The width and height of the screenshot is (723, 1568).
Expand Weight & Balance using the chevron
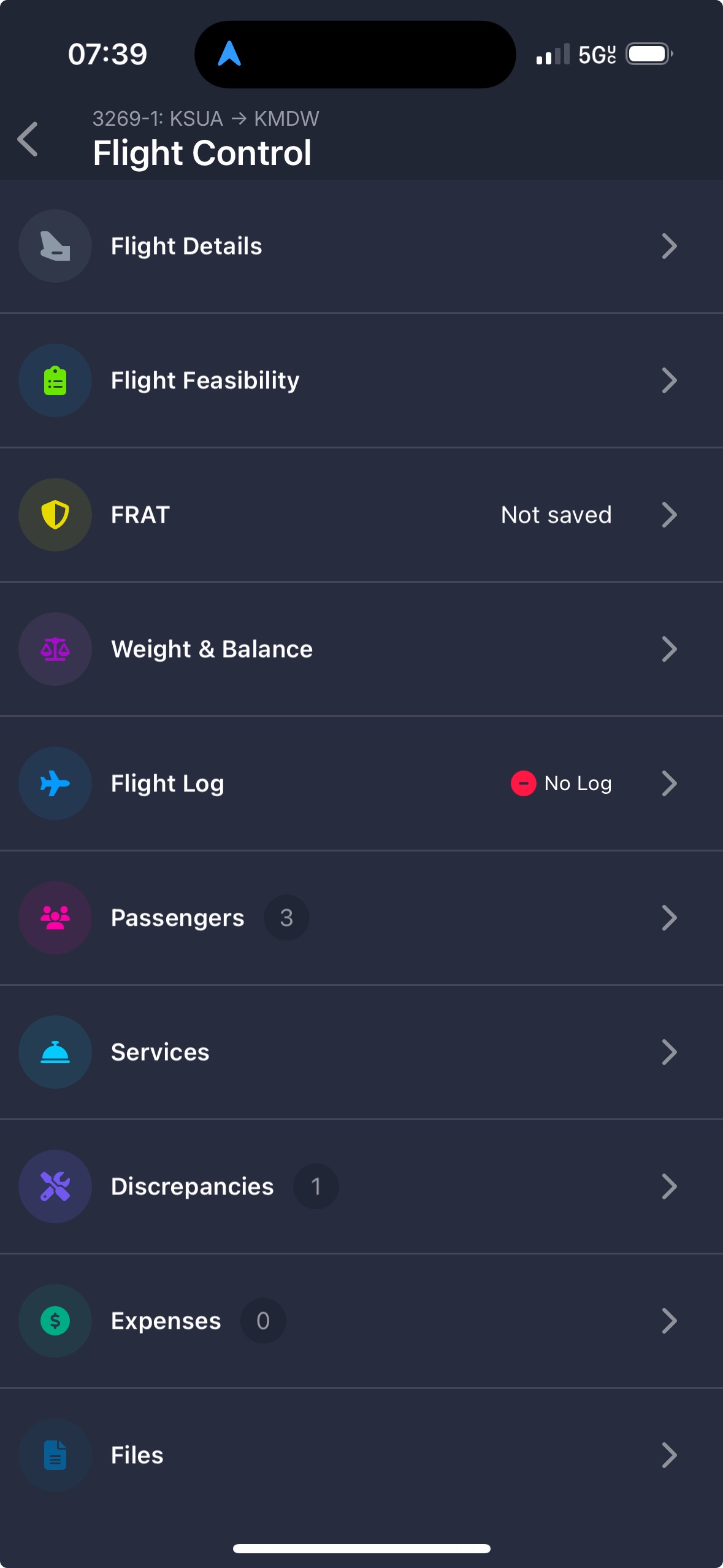669,649
